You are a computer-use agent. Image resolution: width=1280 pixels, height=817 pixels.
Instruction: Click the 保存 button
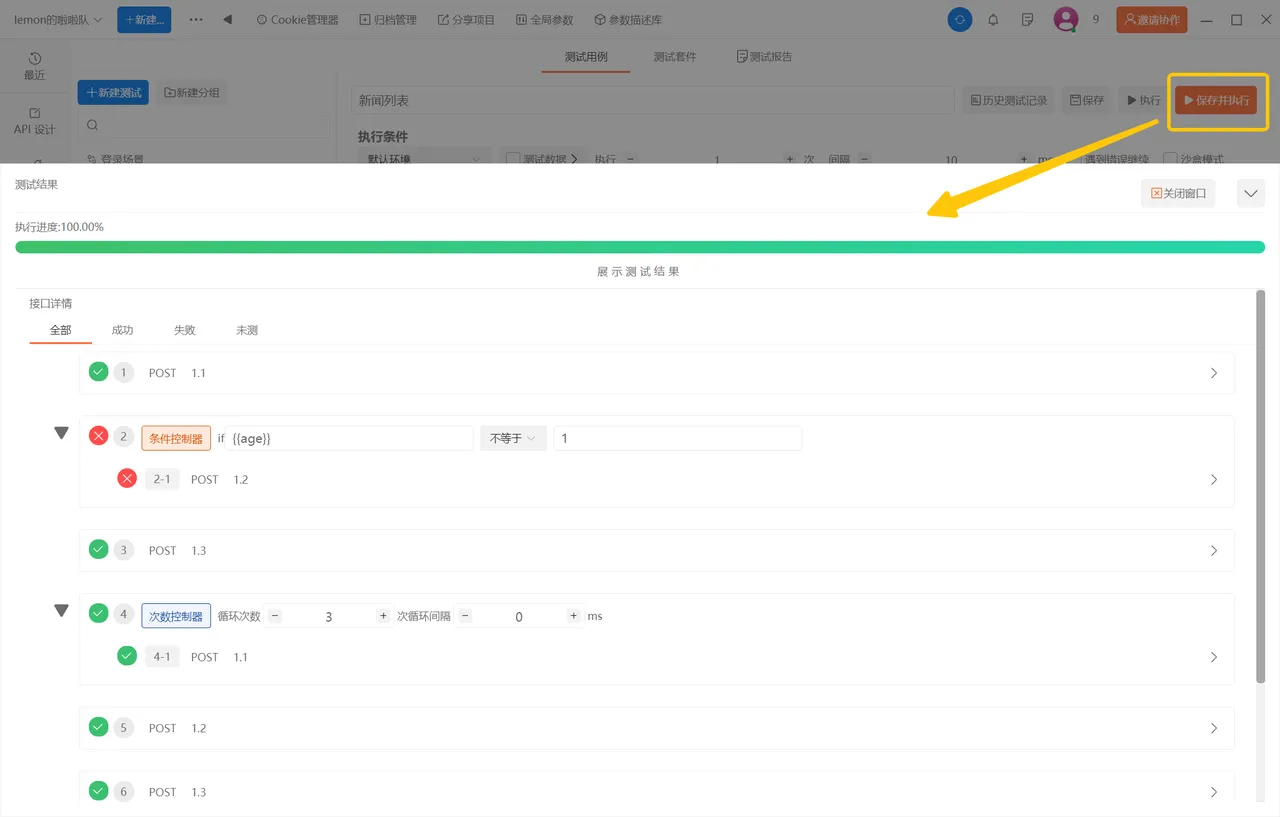[1086, 100]
